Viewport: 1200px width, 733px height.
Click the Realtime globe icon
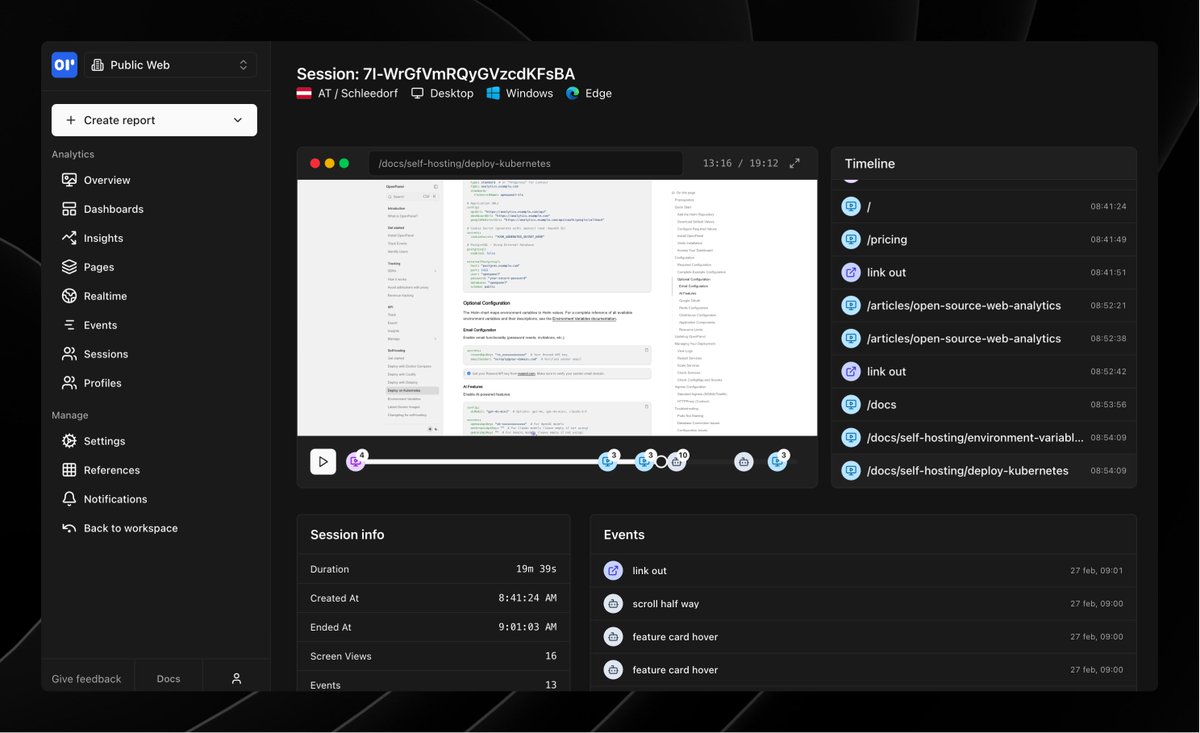pyautogui.click(x=69, y=296)
